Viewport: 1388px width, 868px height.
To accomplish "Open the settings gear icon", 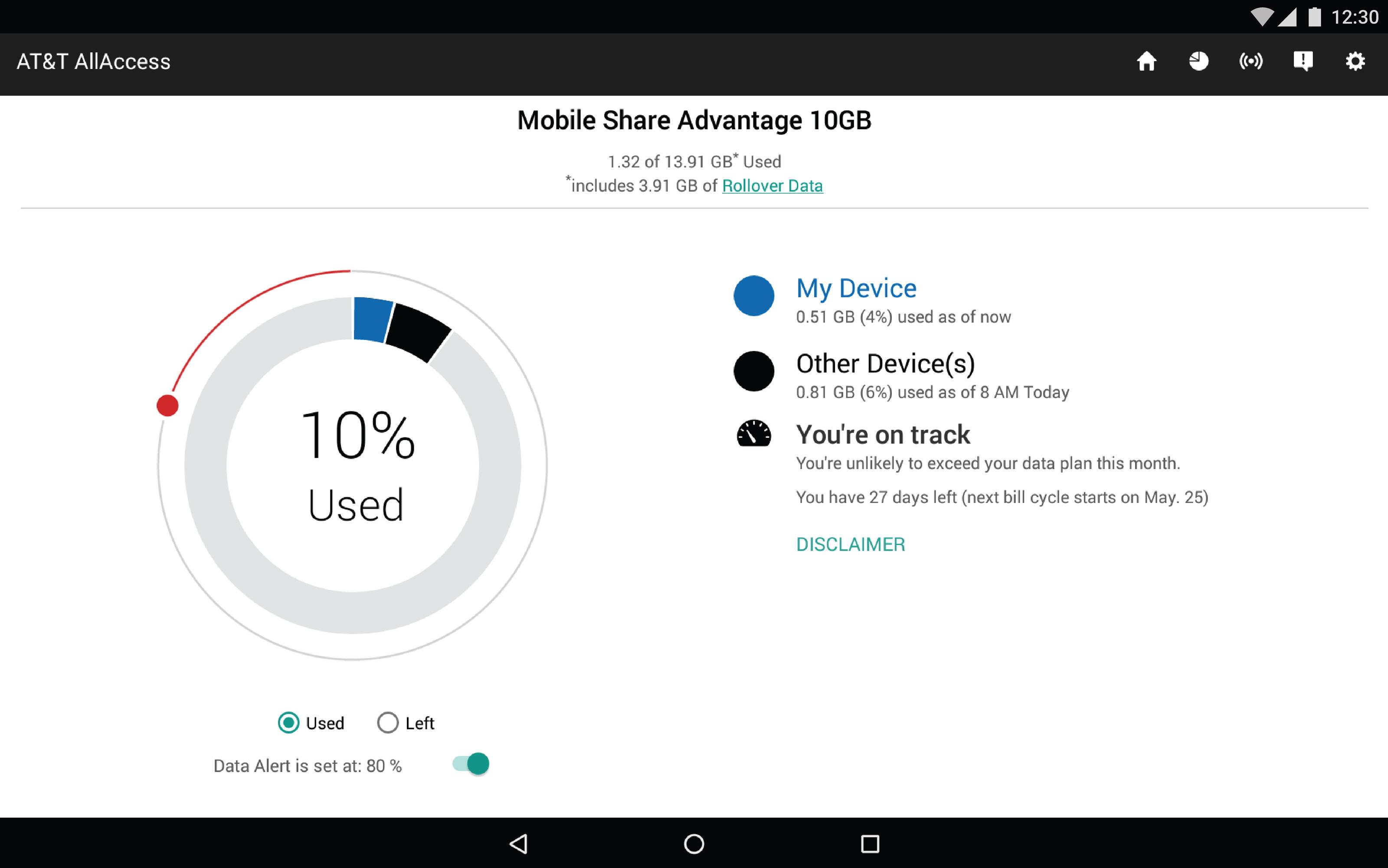I will (x=1355, y=62).
